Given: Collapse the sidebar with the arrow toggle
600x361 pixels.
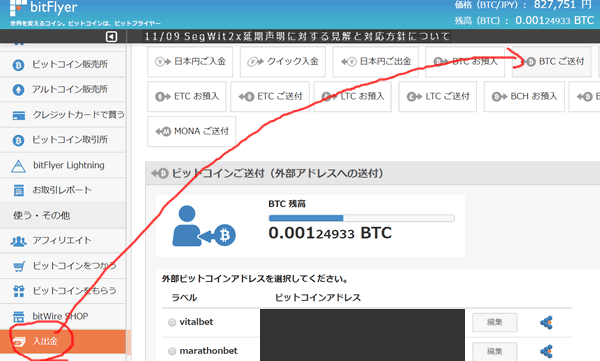Looking at the screenshot, I should pyautogui.click(x=111, y=37).
